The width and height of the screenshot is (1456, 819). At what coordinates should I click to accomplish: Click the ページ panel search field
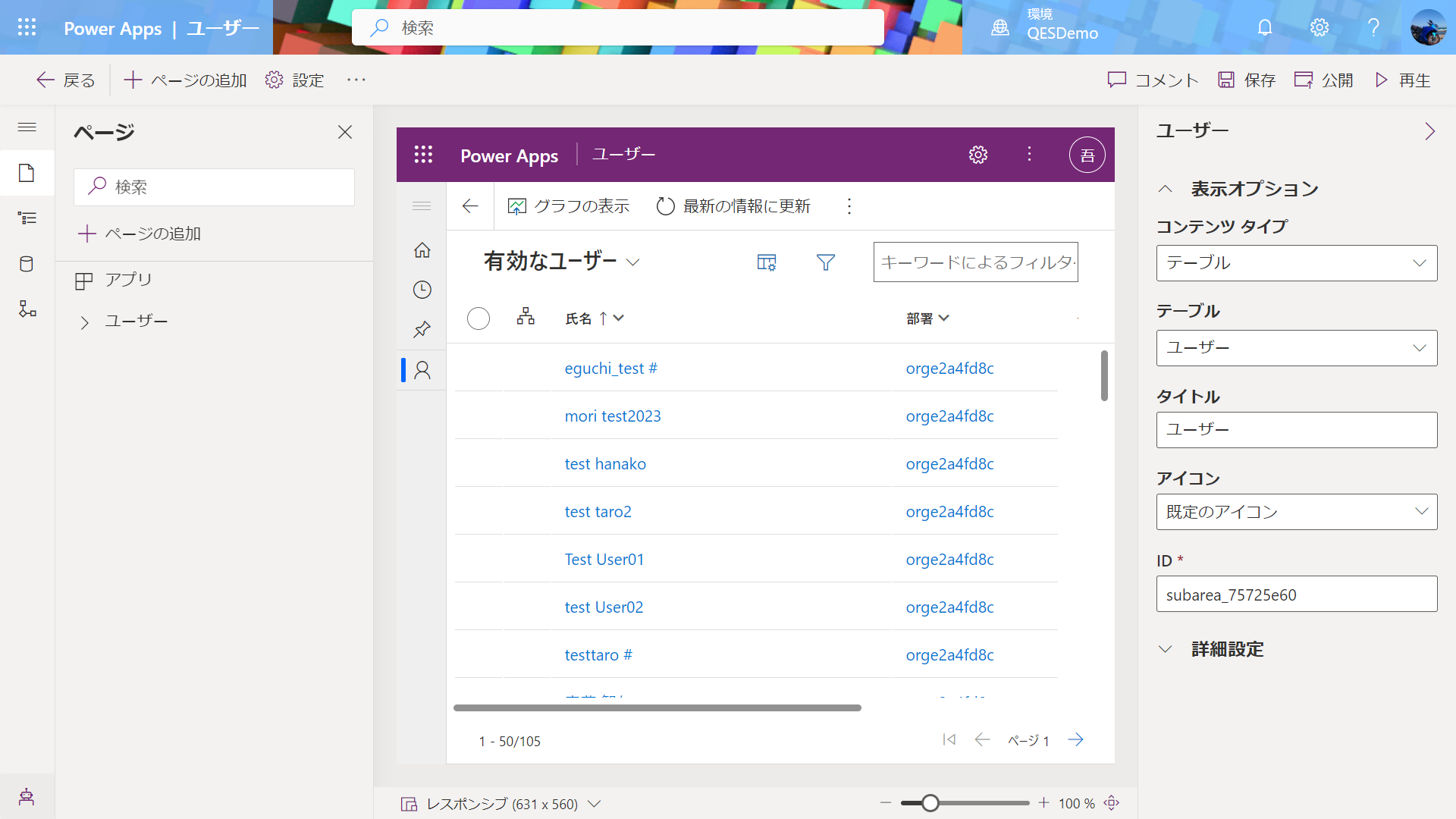coord(214,187)
